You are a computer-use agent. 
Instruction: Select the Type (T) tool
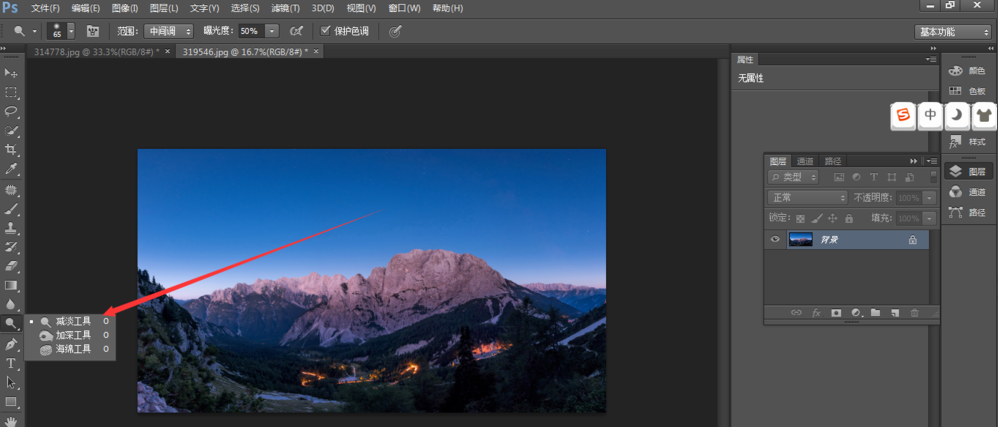11,363
